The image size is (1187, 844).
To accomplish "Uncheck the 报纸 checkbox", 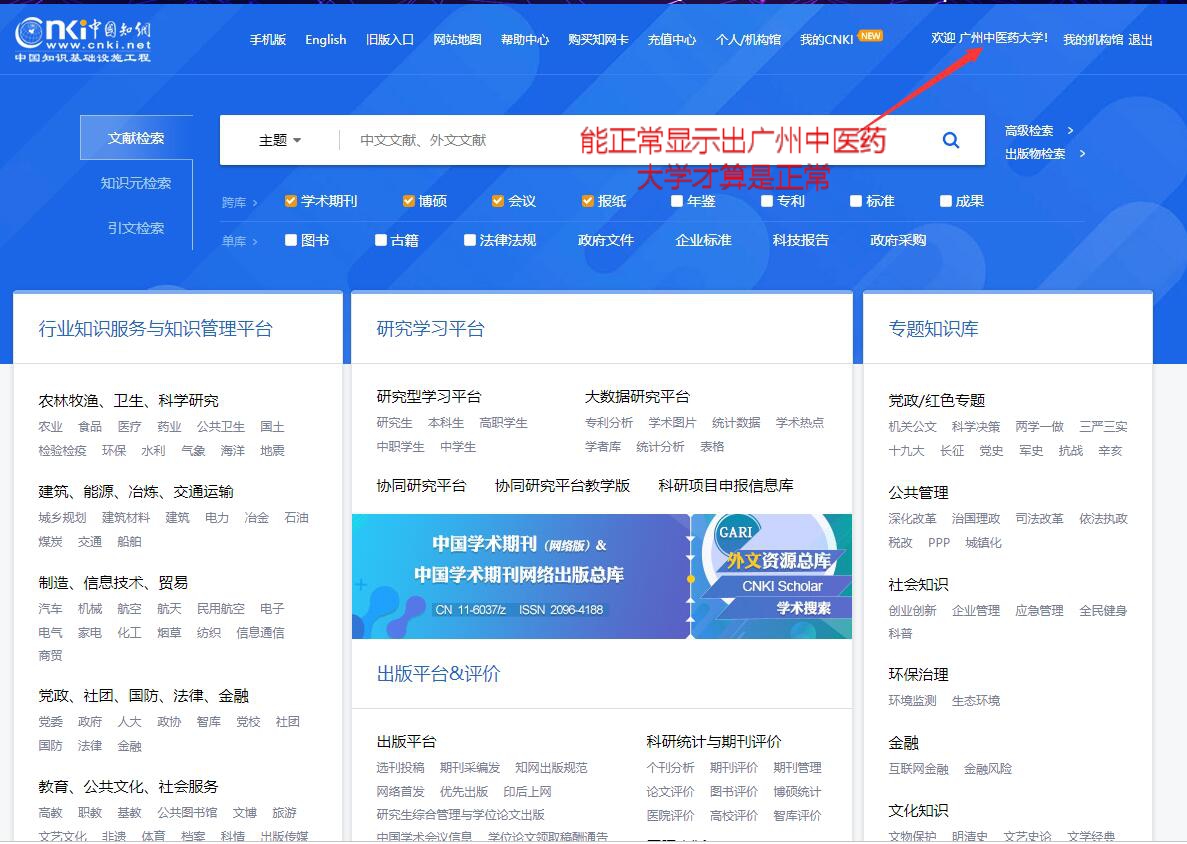I will pos(587,201).
